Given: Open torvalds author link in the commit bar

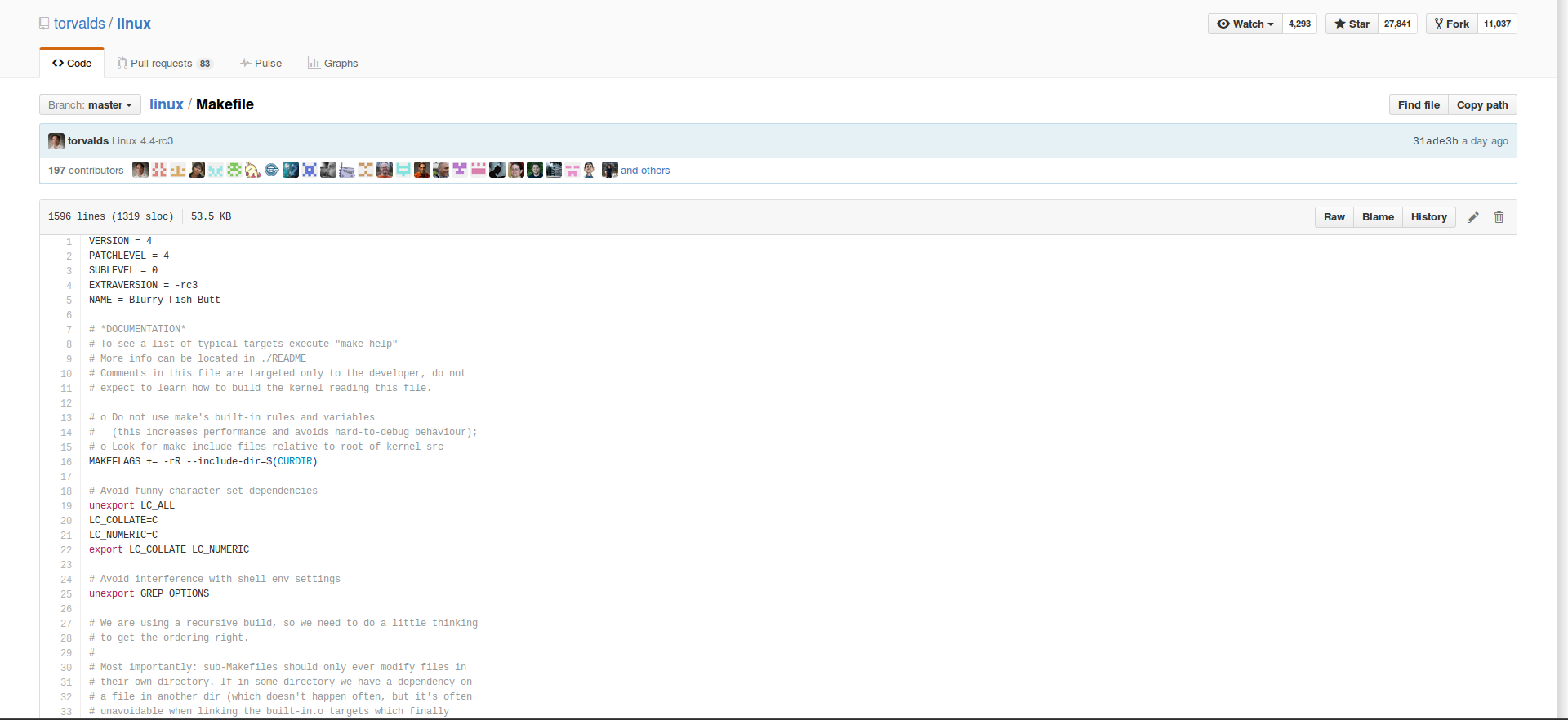Looking at the screenshot, I should tap(88, 141).
